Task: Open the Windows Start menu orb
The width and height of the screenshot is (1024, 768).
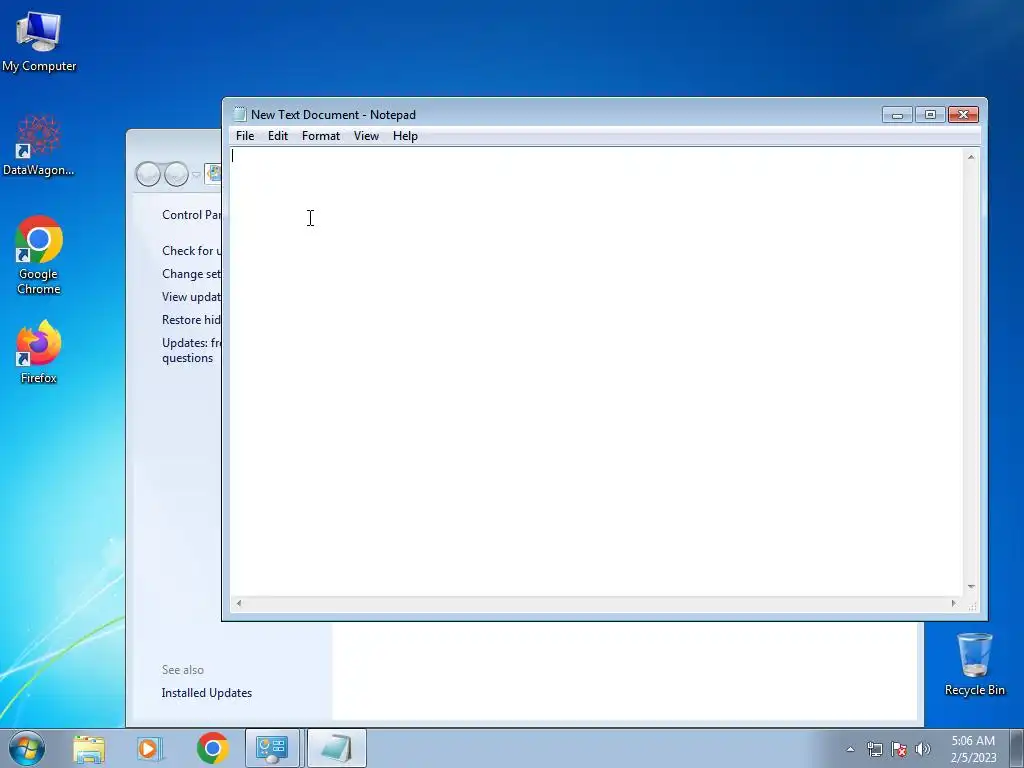Action: pyautogui.click(x=27, y=748)
